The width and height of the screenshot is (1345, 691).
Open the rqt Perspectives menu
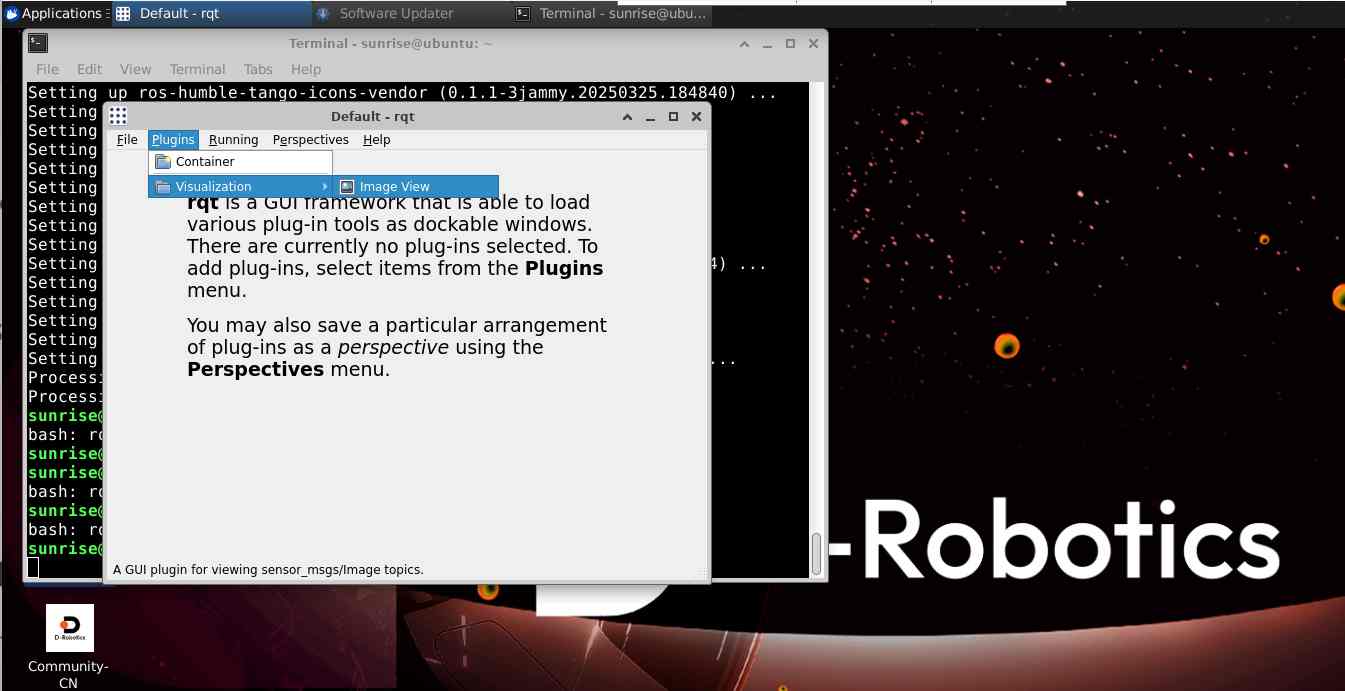pos(310,140)
